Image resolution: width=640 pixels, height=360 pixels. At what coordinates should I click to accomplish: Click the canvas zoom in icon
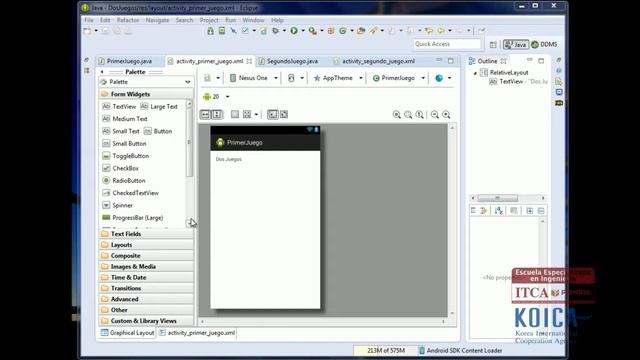click(x=446, y=115)
